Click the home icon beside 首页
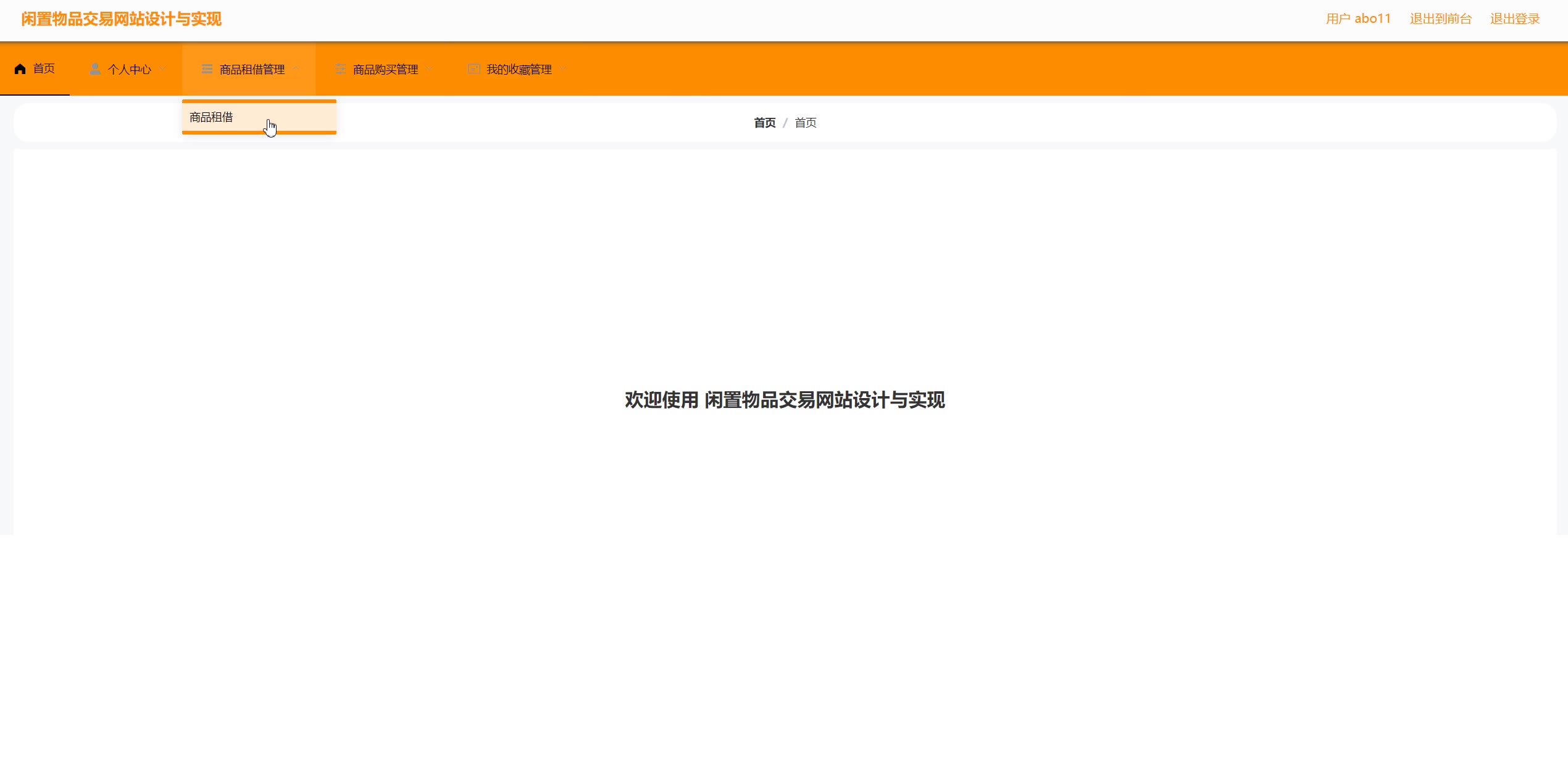Viewport: 1568px width, 764px height. 20,69
